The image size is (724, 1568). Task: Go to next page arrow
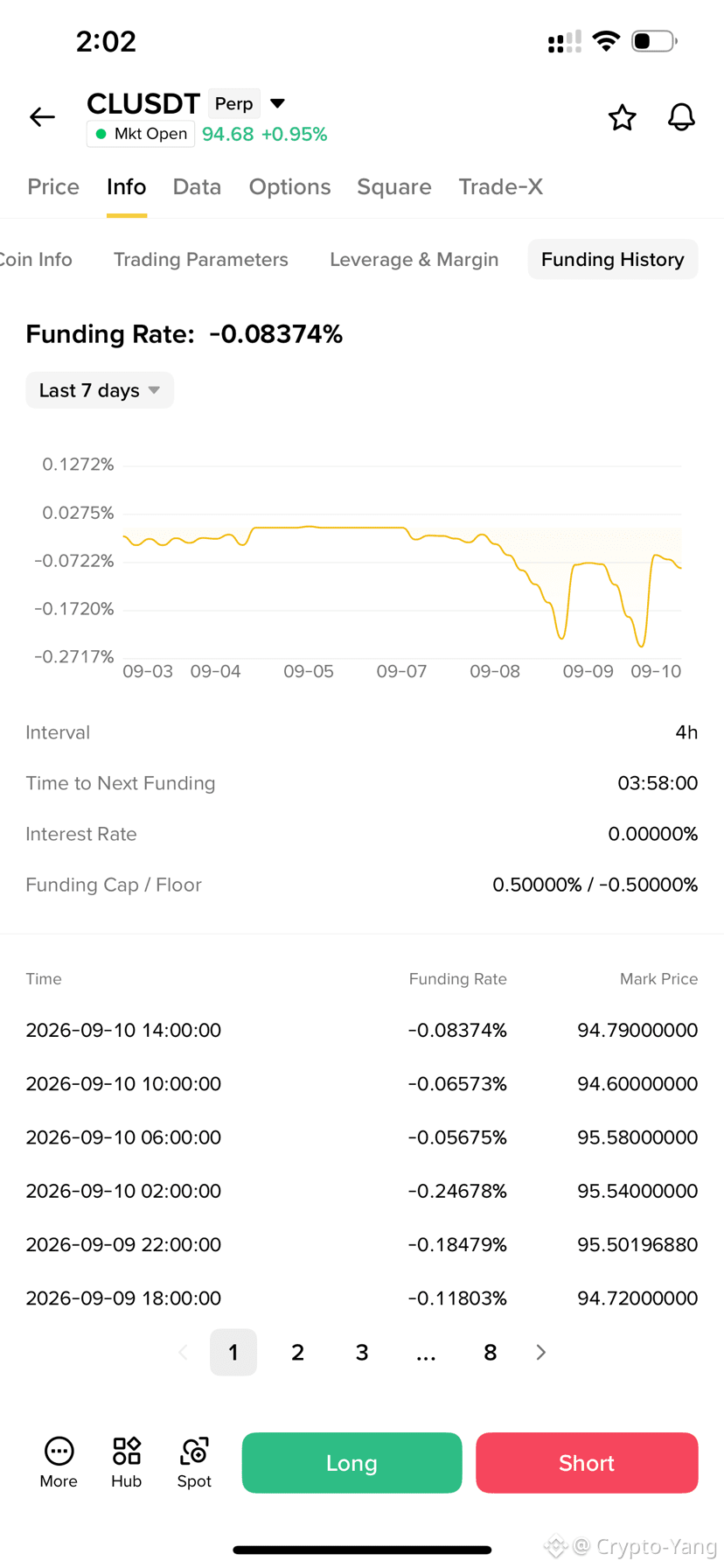[x=540, y=1352]
